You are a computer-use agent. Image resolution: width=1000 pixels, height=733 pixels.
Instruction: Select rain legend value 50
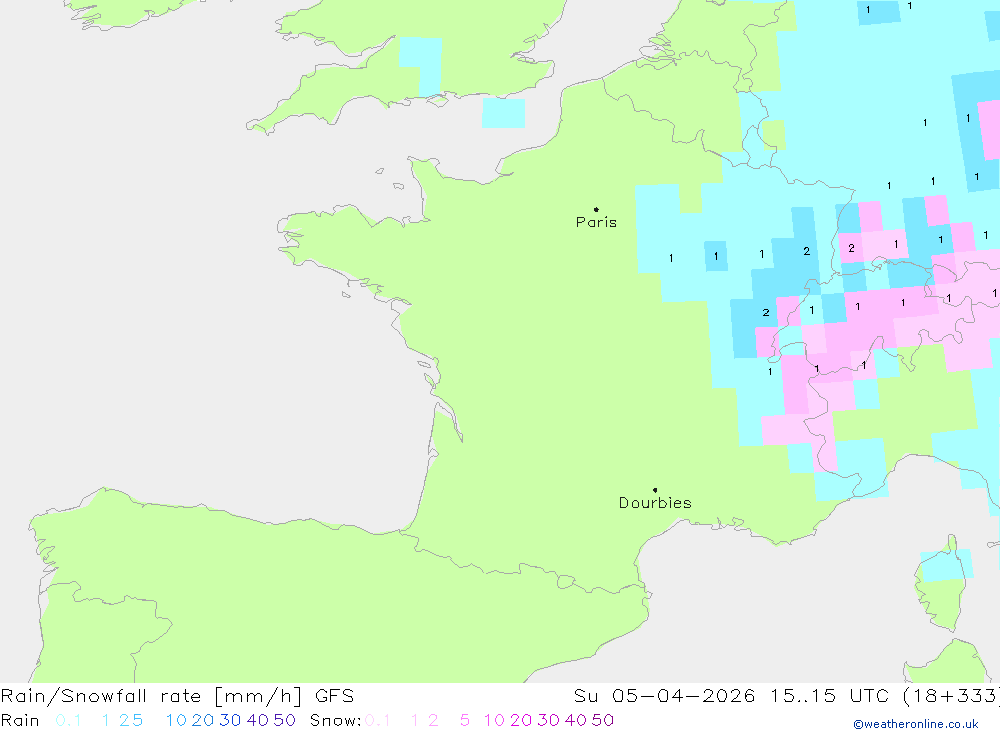(284, 720)
